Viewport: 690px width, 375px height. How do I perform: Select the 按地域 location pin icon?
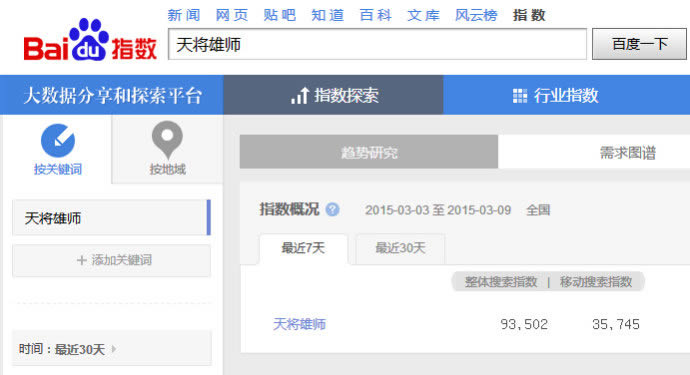pyautogui.click(x=167, y=140)
